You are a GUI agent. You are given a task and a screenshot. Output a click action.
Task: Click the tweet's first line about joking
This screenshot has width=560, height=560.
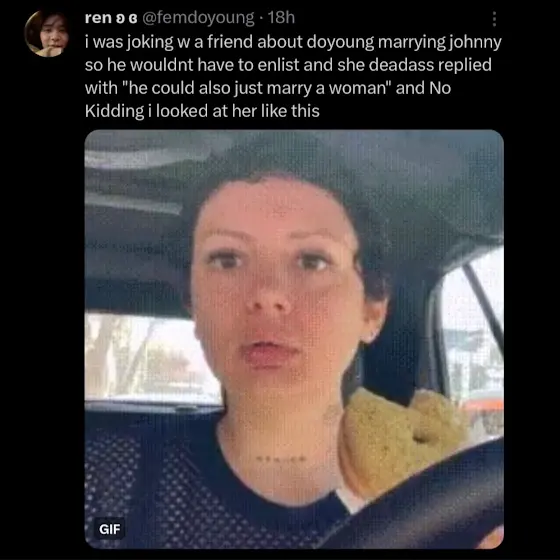293,42
